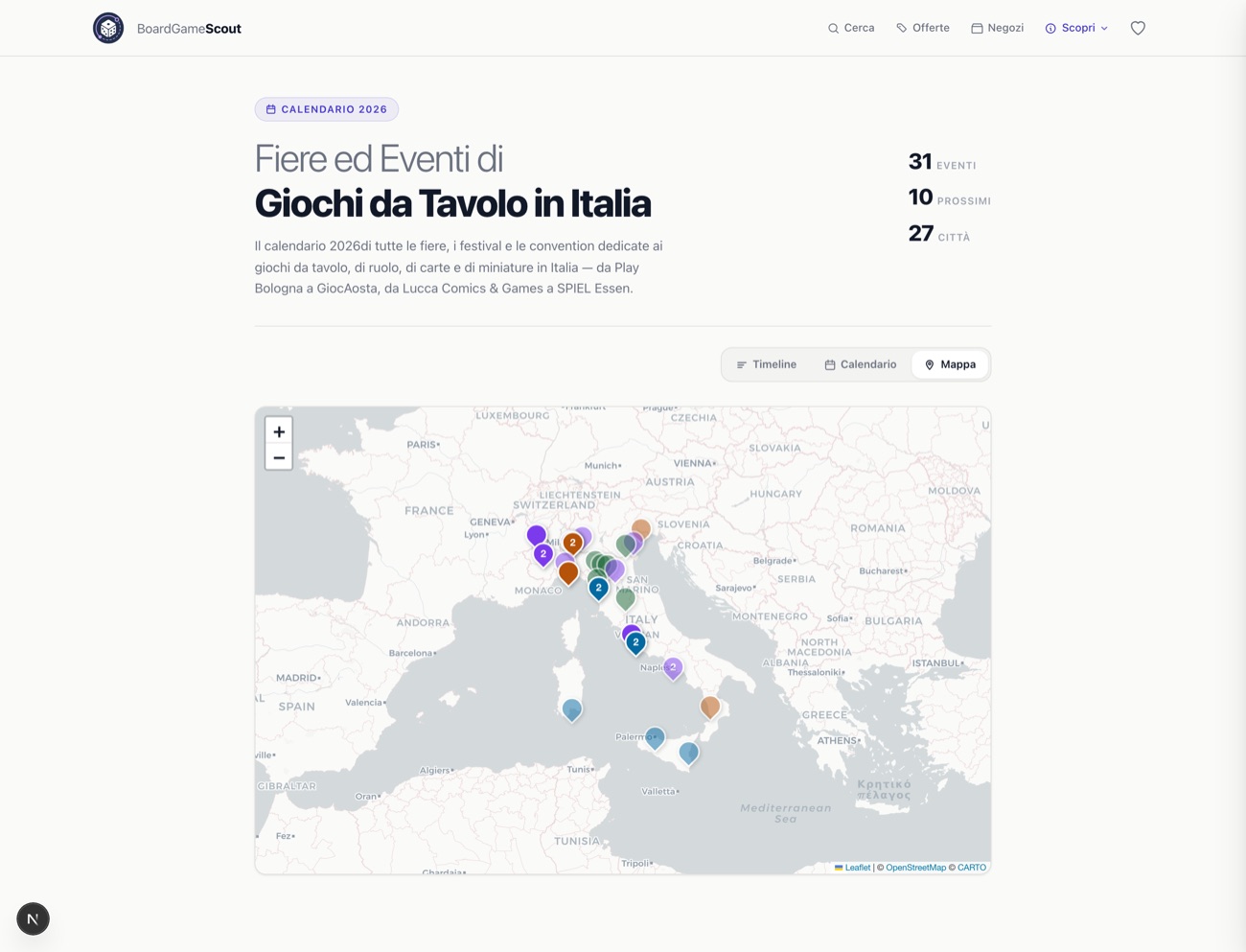Open the Cerca search
The image size is (1246, 952).
pos(851,28)
